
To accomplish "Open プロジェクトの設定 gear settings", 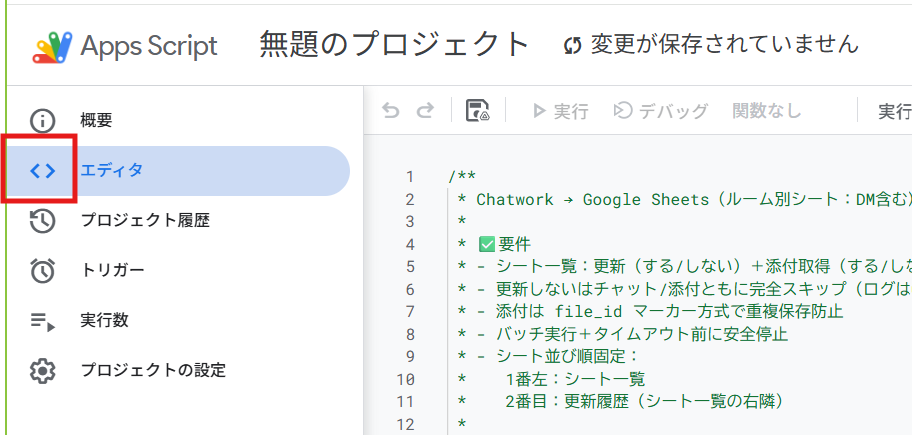I will (x=152, y=371).
